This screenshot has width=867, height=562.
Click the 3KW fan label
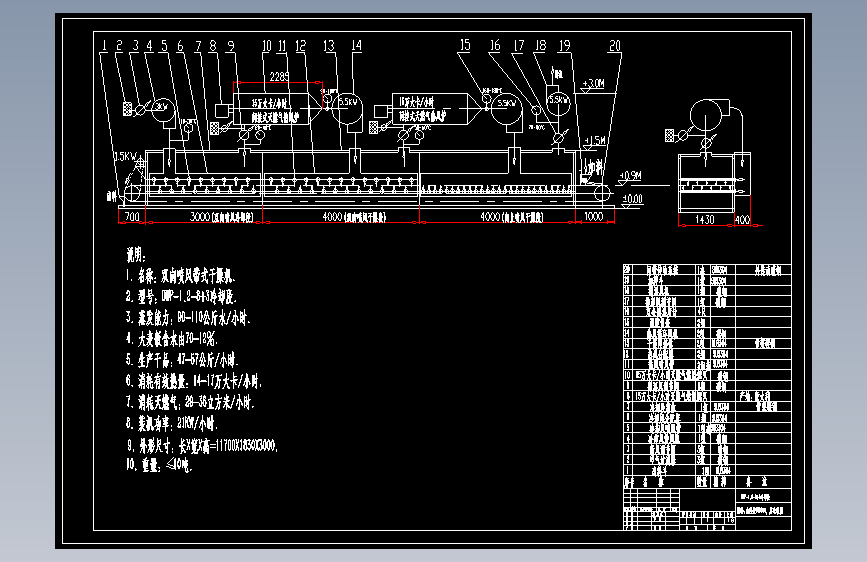tap(161, 106)
